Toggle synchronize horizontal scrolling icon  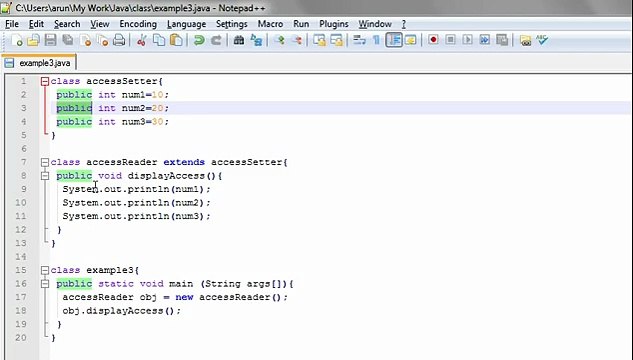pos(337,40)
